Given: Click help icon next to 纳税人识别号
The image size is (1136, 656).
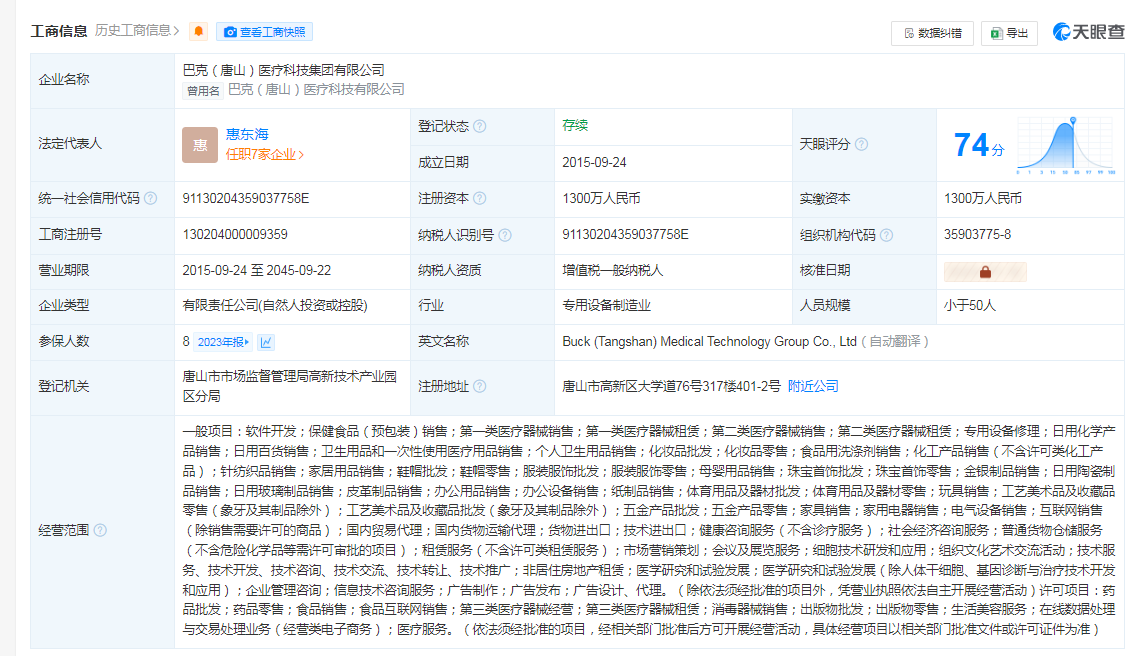Looking at the screenshot, I should (505, 235).
